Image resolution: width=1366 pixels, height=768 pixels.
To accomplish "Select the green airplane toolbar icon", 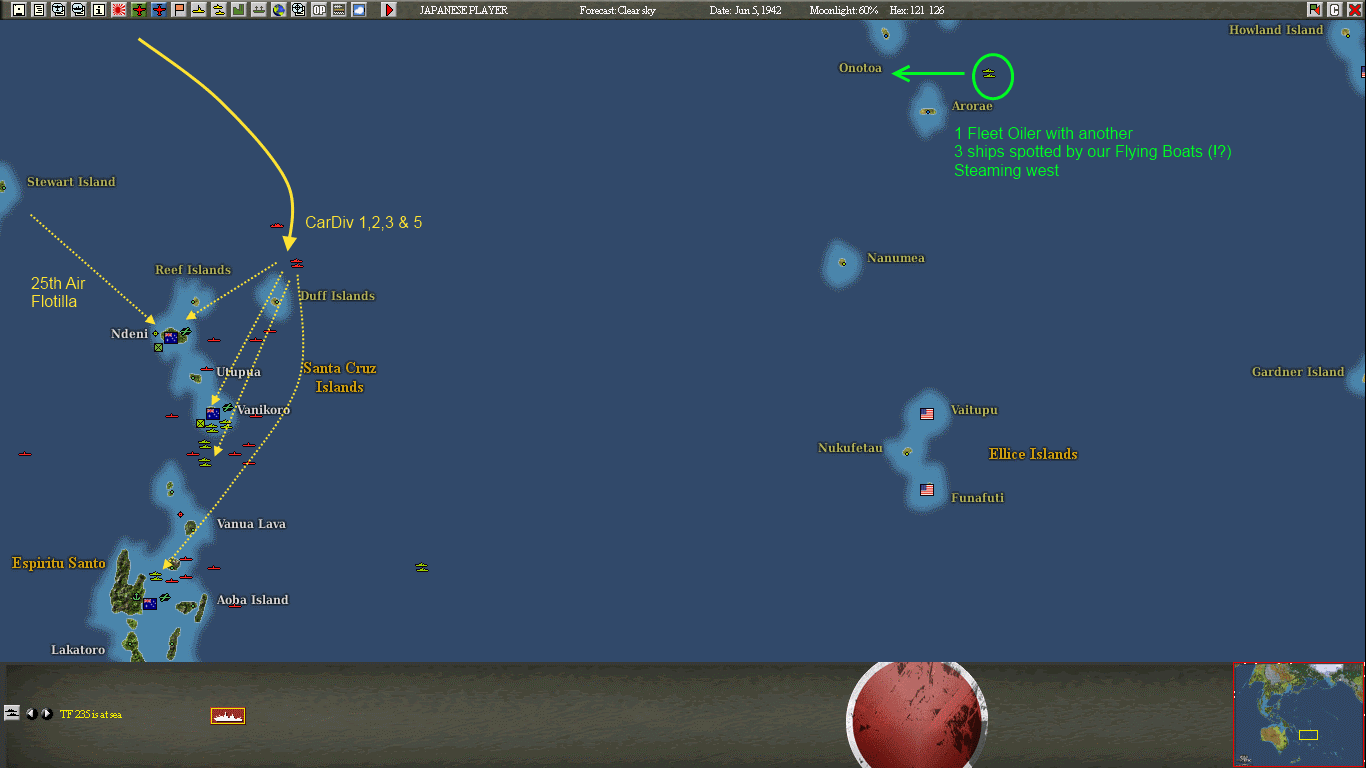I will click(139, 9).
